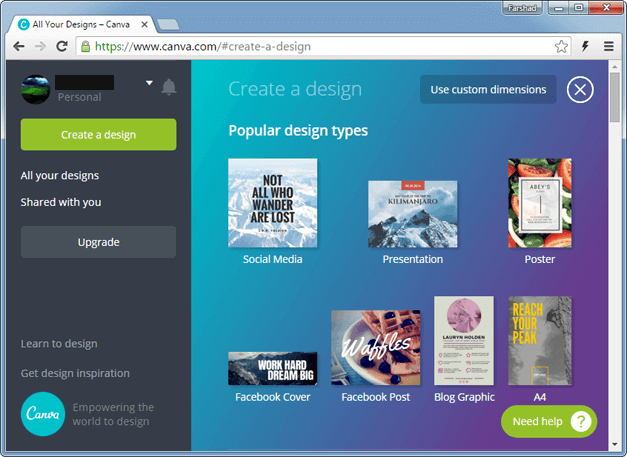Choose the Facebook Post waffles thumbnail
627x457 pixels.
point(376,348)
